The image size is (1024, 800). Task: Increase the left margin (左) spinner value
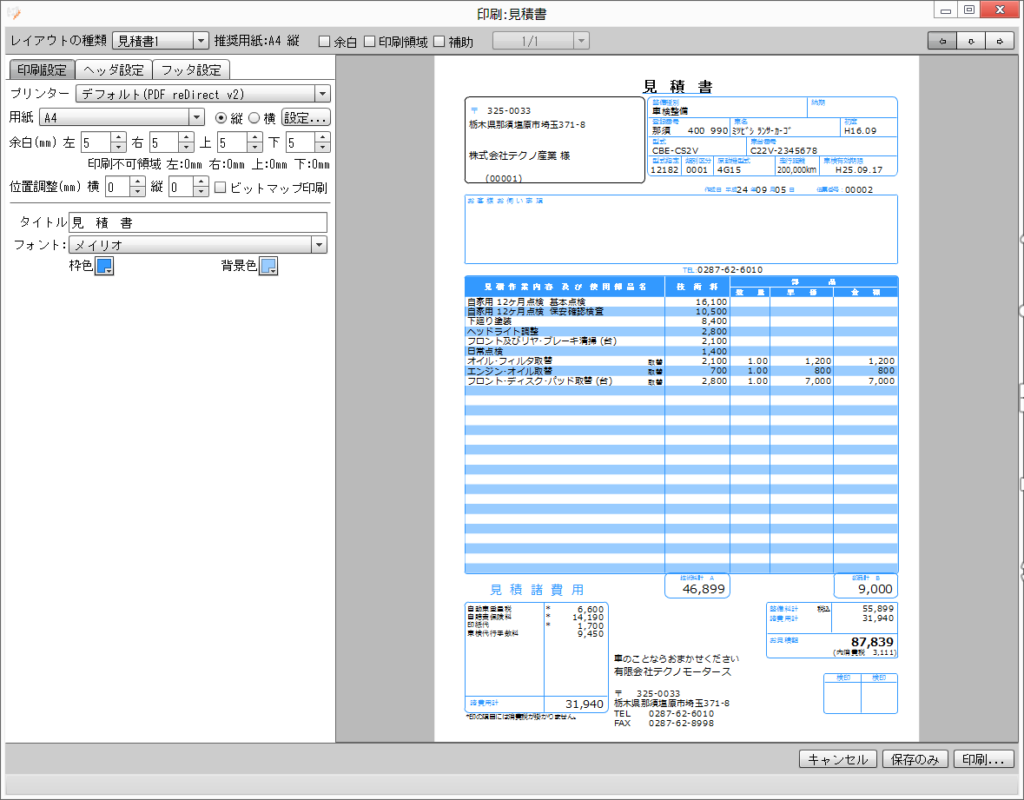118,137
